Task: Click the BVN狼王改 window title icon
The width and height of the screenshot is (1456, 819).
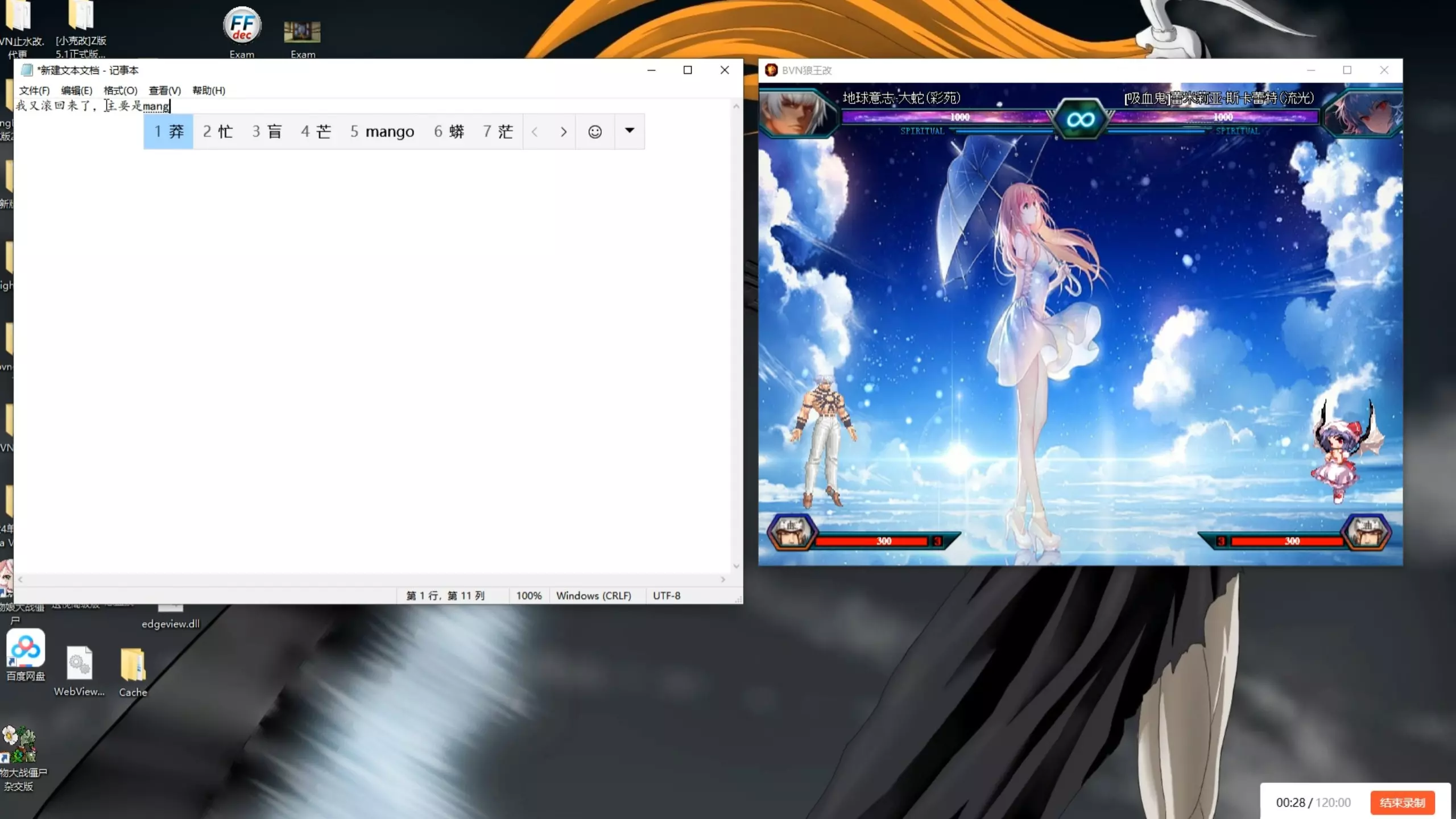Action: click(x=771, y=70)
